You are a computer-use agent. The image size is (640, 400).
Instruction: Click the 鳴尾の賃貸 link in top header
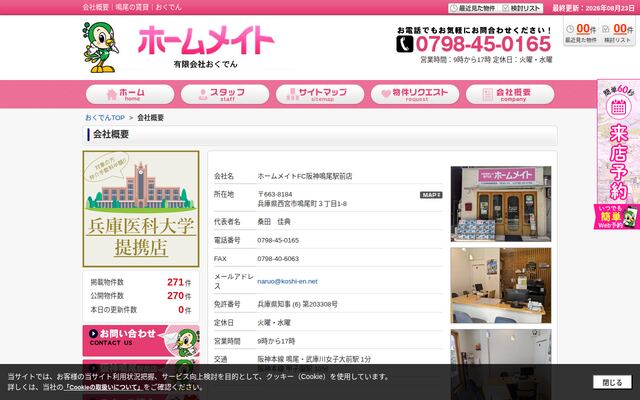(x=132, y=7)
